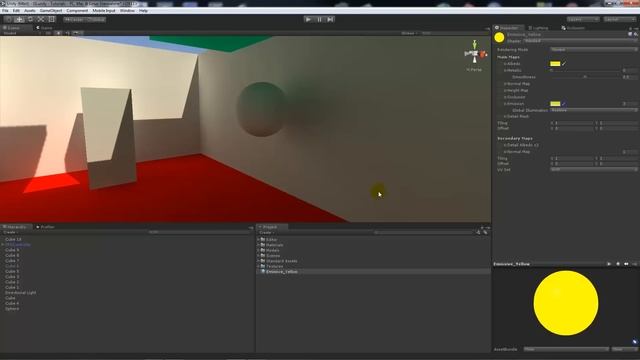Image resolution: width=640 pixels, height=360 pixels.
Task: Click the Emissive_Yellow preview sphere
Action: pyautogui.click(x=566, y=303)
